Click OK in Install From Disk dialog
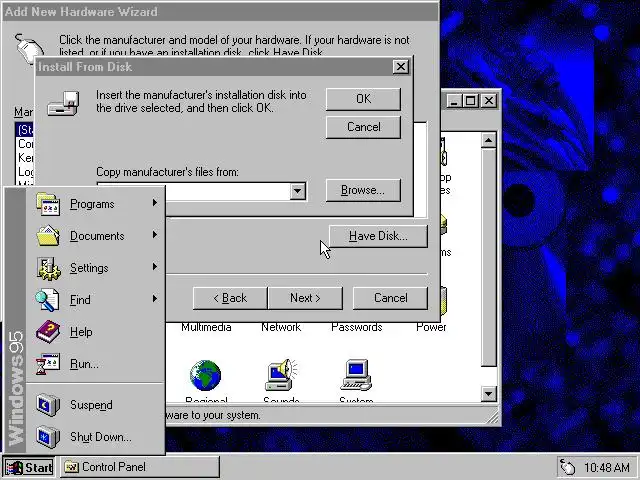 coord(363,99)
